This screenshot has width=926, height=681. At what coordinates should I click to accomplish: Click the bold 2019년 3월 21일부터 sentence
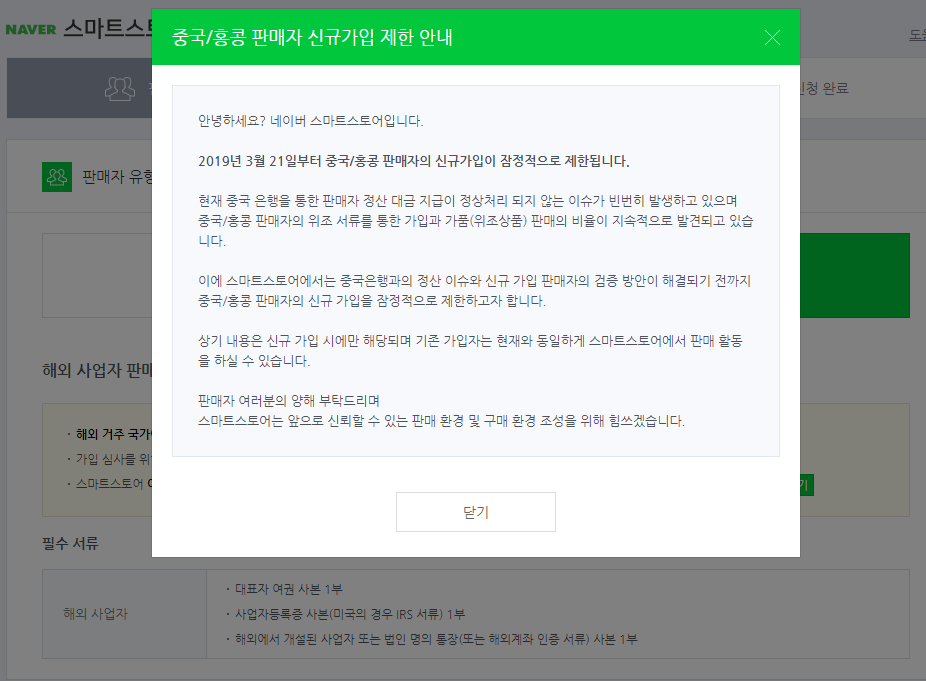tap(413, 161)
